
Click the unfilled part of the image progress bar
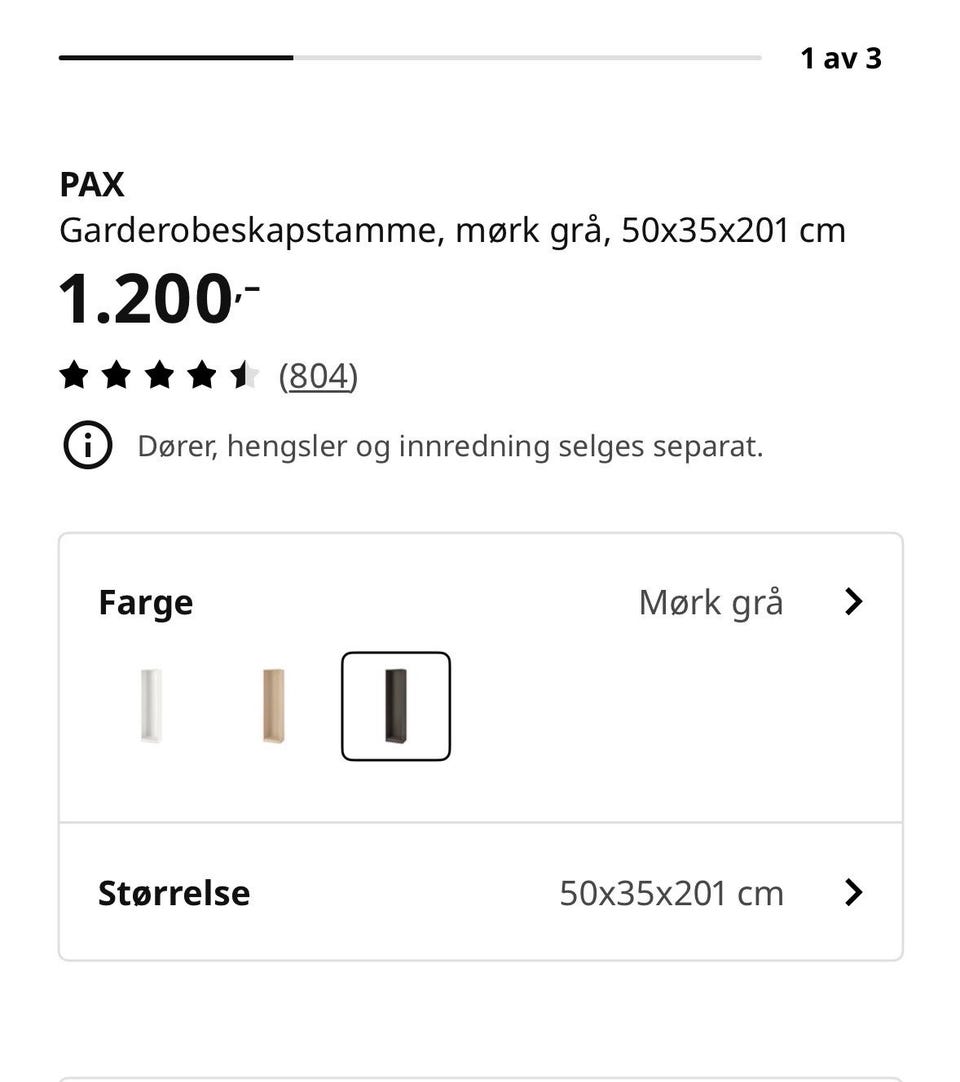(527, 58)
